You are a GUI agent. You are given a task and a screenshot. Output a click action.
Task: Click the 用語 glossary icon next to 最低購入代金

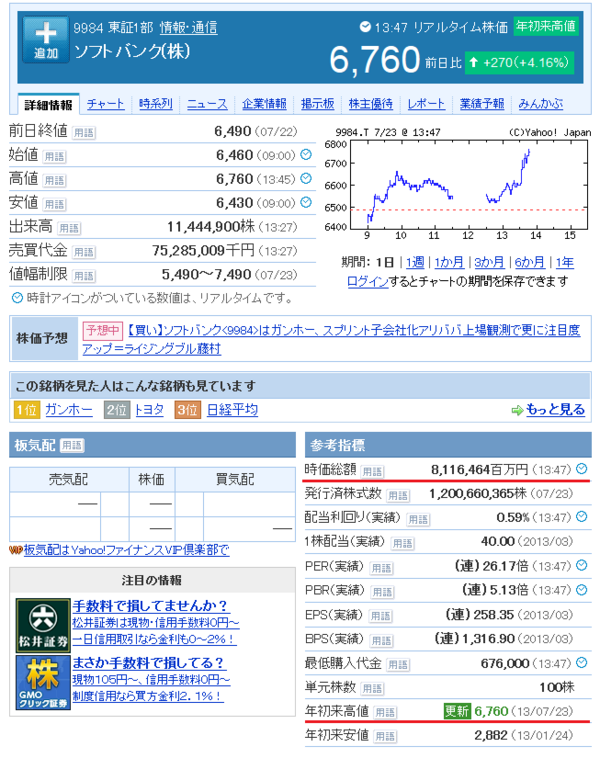pyautogui.click(x=398, y=665)
